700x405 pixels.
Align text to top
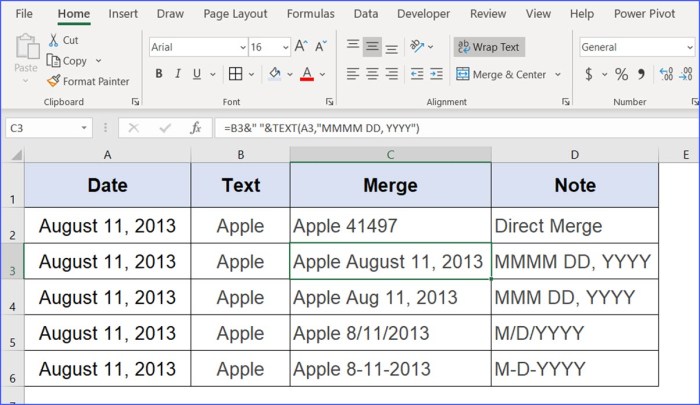click(353, 46)
